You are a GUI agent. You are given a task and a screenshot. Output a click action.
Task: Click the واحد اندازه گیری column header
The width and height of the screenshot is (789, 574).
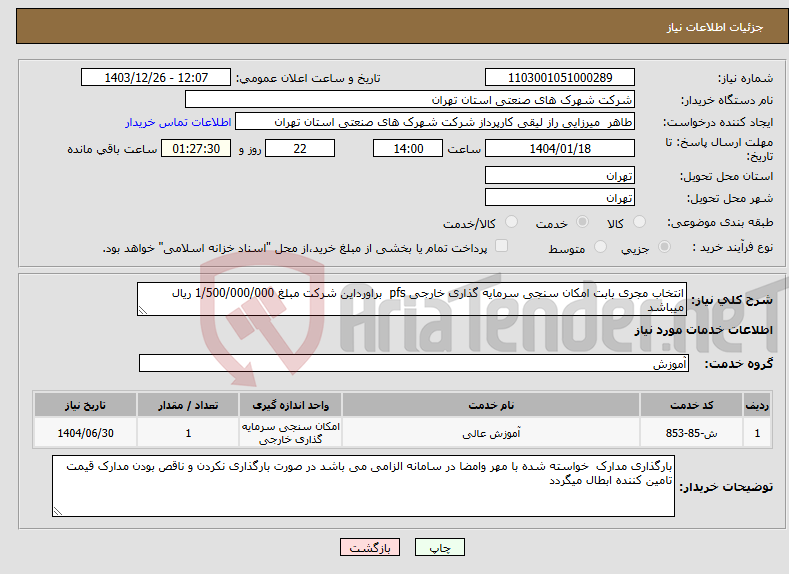(x=290, y=405)
